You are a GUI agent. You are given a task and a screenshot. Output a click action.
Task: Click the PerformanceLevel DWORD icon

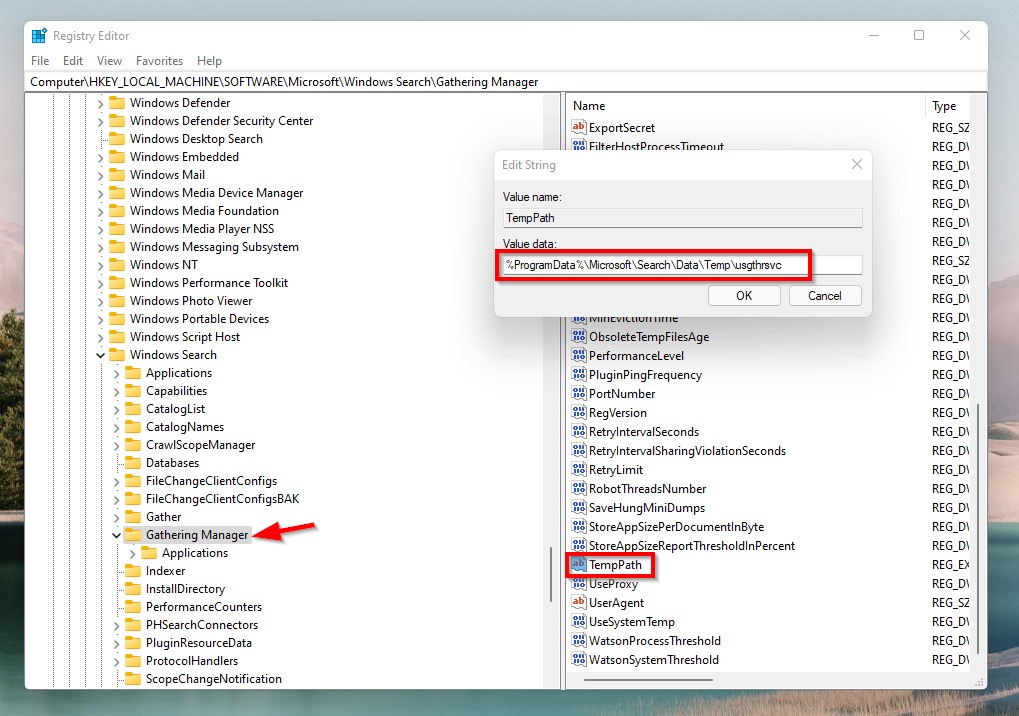pyautogui.click(x=578, y=355)
